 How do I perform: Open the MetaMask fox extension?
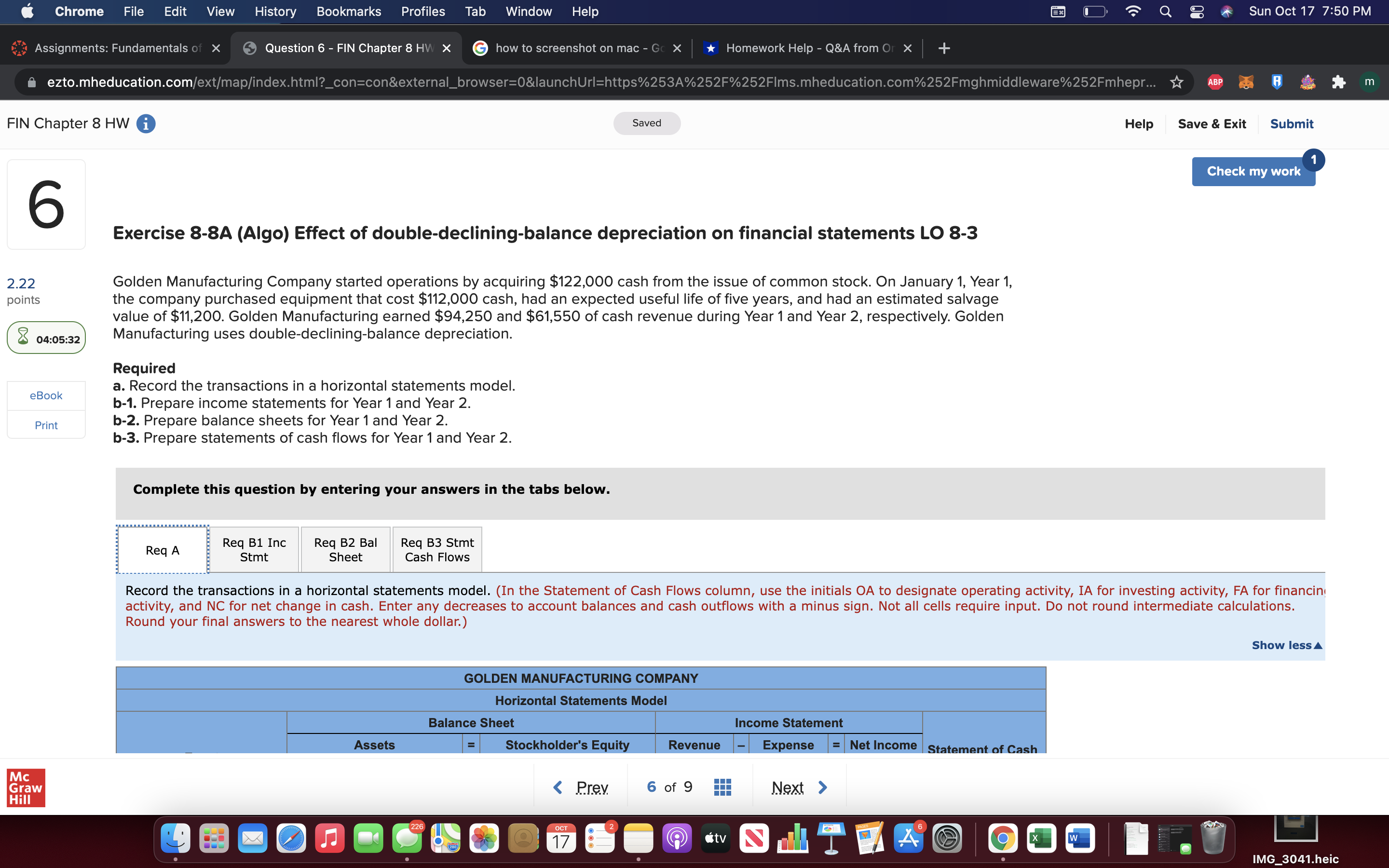click(x=1247, y=82)
